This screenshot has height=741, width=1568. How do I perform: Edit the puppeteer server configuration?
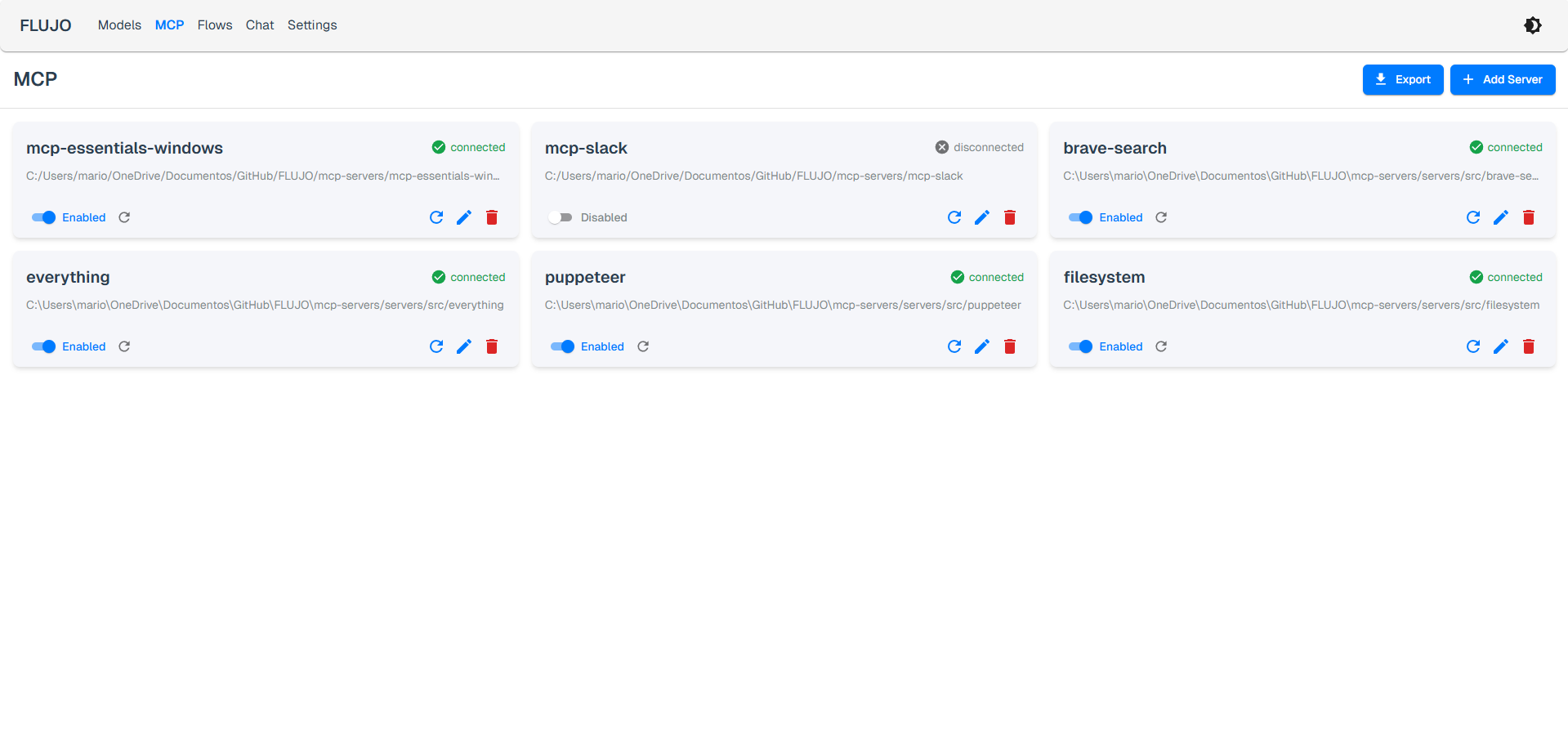point(982,346)
